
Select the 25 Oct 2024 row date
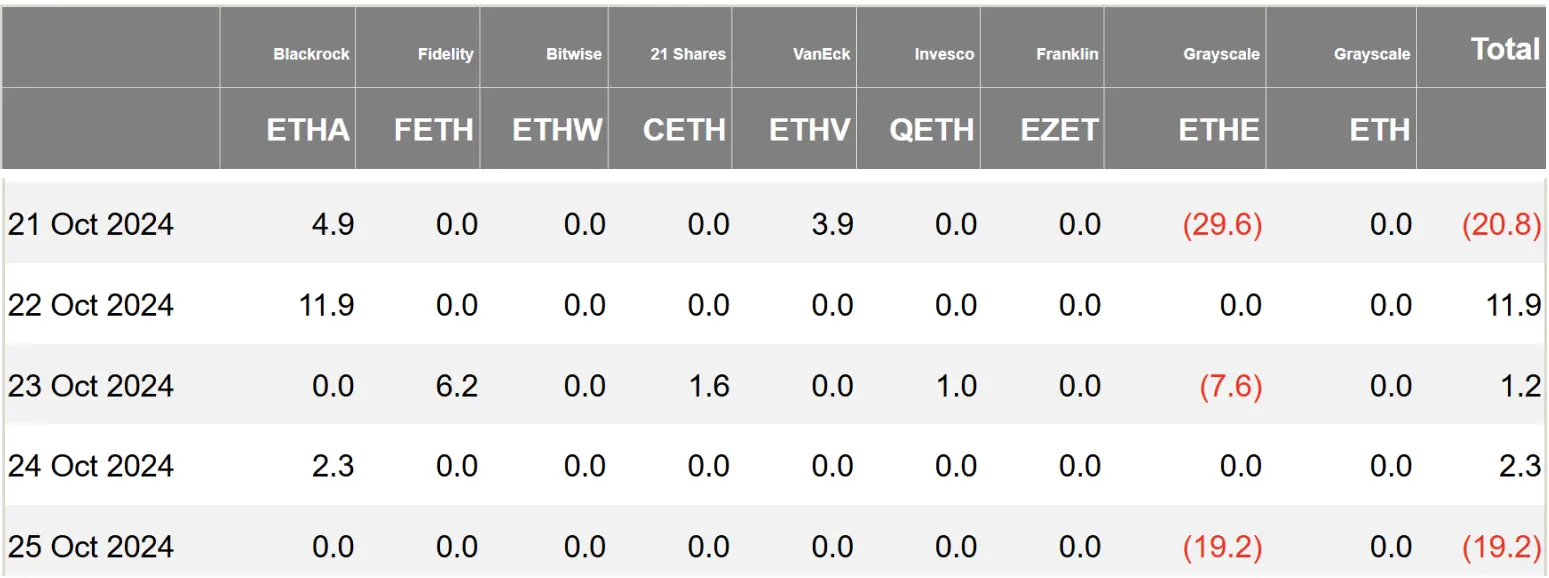(91, 547)
